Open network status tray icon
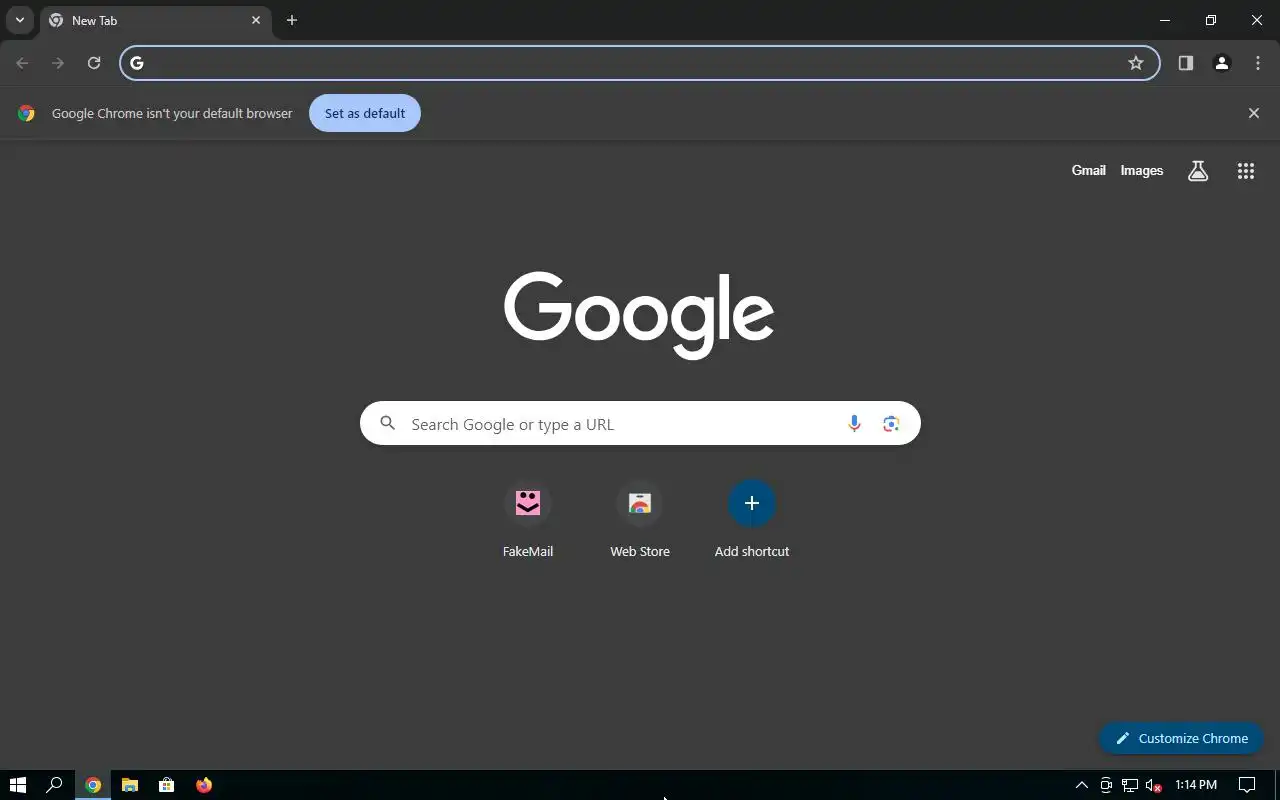The height and width of the screenshot is (800, 1280). 1129,785
